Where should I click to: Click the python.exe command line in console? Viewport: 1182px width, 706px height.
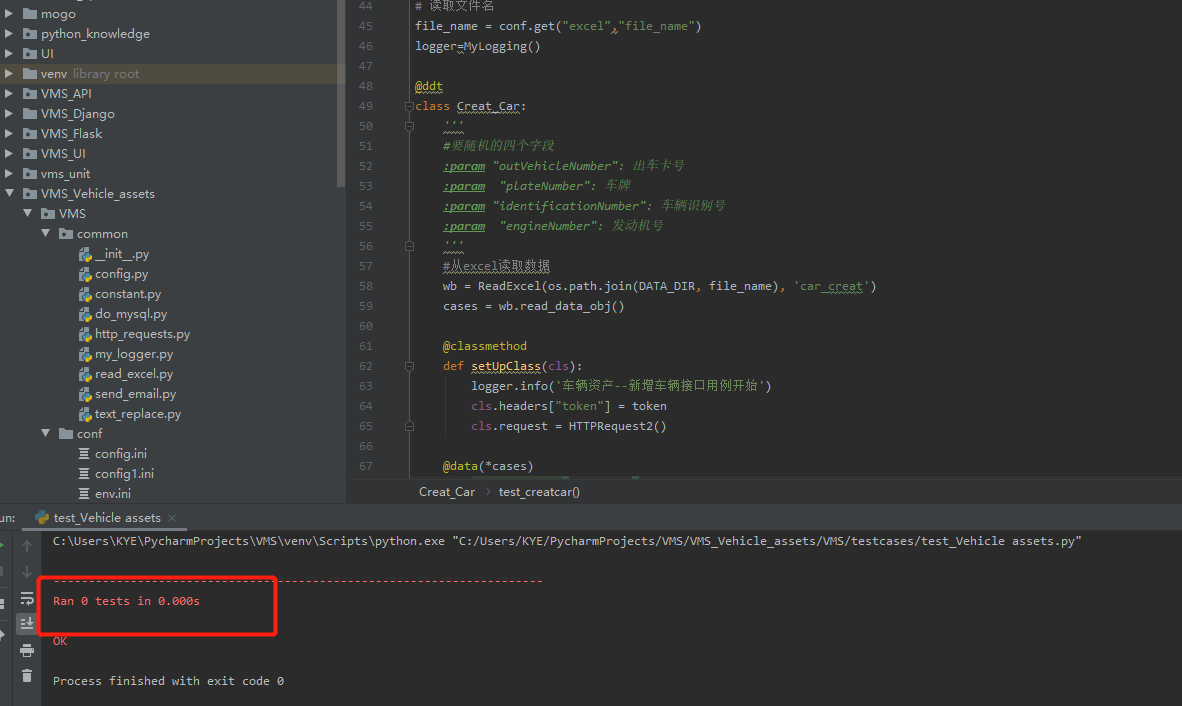pyautogui.click(x=567, y=541)
